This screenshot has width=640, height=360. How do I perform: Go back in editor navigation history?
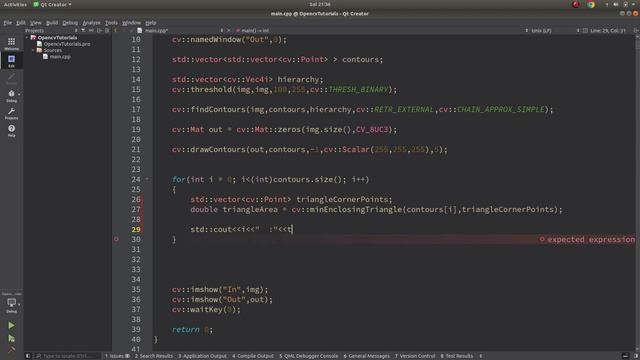click(116, 31)
